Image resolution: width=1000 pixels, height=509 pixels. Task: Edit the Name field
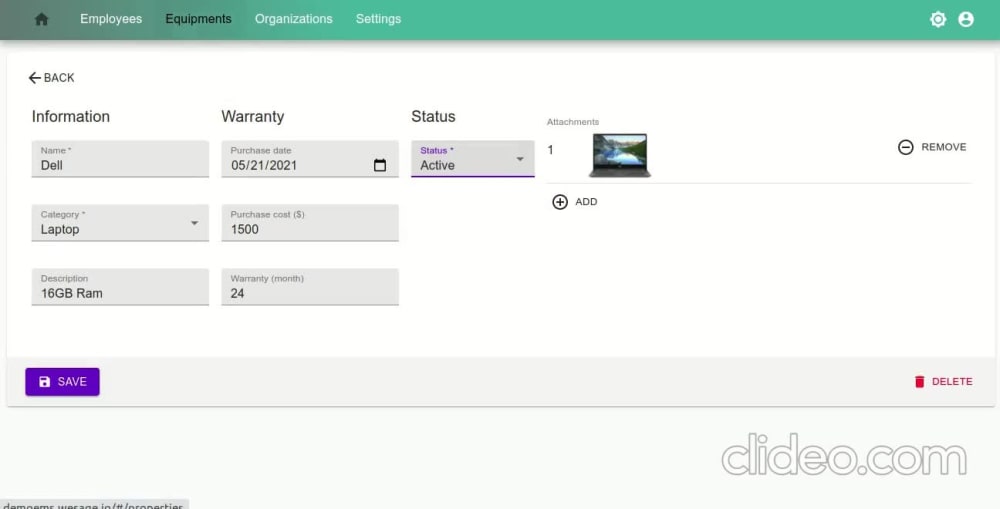click(120, 159)
